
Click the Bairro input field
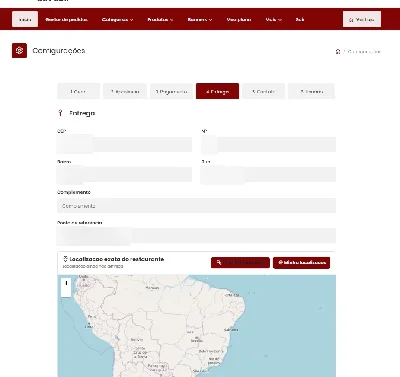[124, 175]
